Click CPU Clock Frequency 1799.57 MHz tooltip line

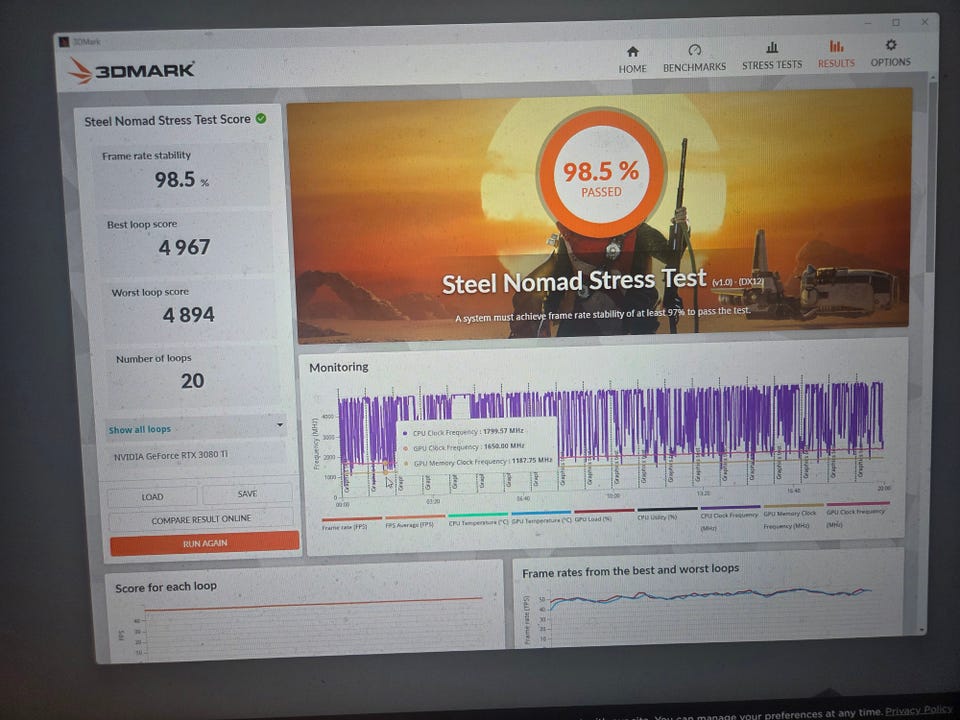pyautogui.click(x=463, y=432)
